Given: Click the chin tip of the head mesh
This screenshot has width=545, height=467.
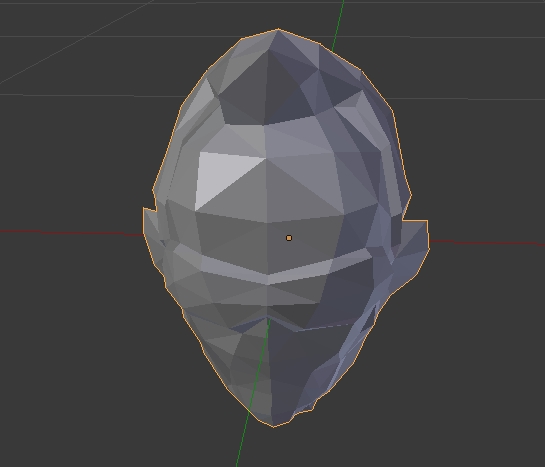Looking at the screenshot, I should pyautogui.click(x=274, y=424).
